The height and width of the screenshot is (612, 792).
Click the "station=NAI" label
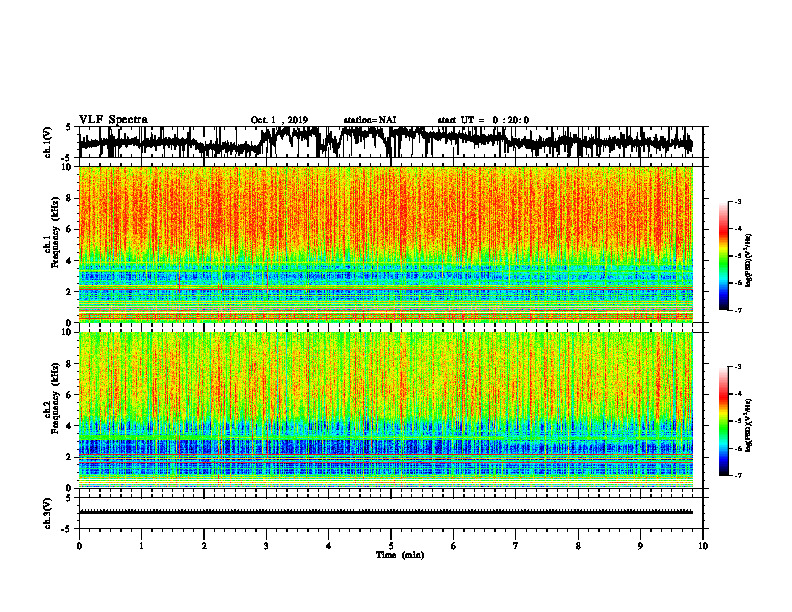click(x=370, y=120)
